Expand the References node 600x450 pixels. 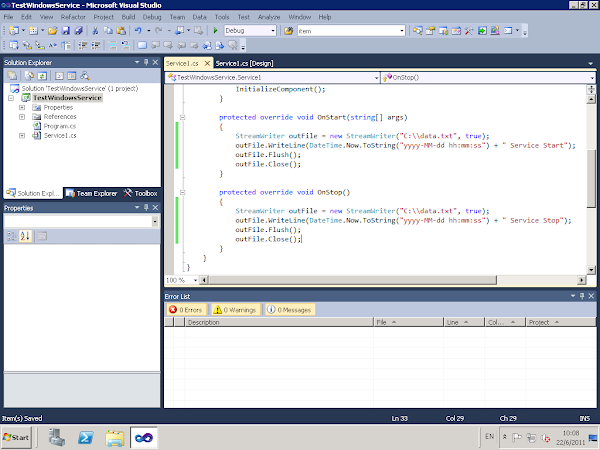(x=22, y=117)
